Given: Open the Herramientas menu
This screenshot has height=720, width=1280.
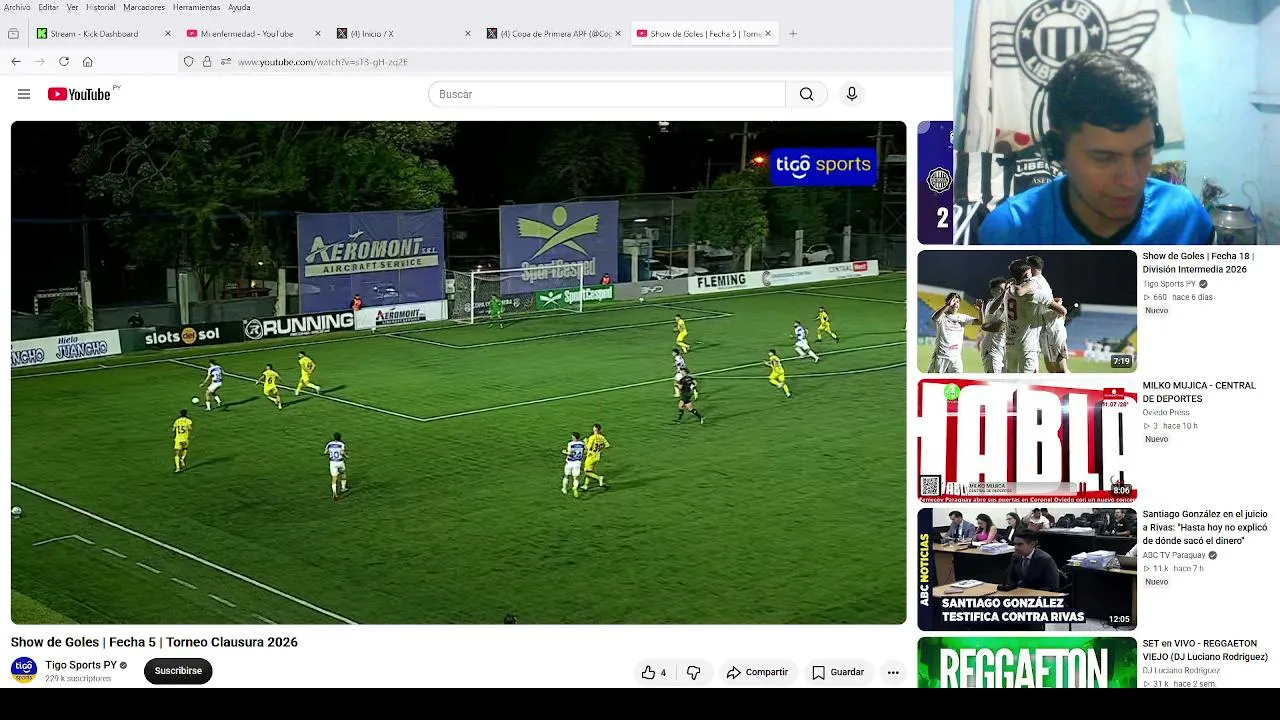Looking at the screenshot, I should click(x=196, y=7).
